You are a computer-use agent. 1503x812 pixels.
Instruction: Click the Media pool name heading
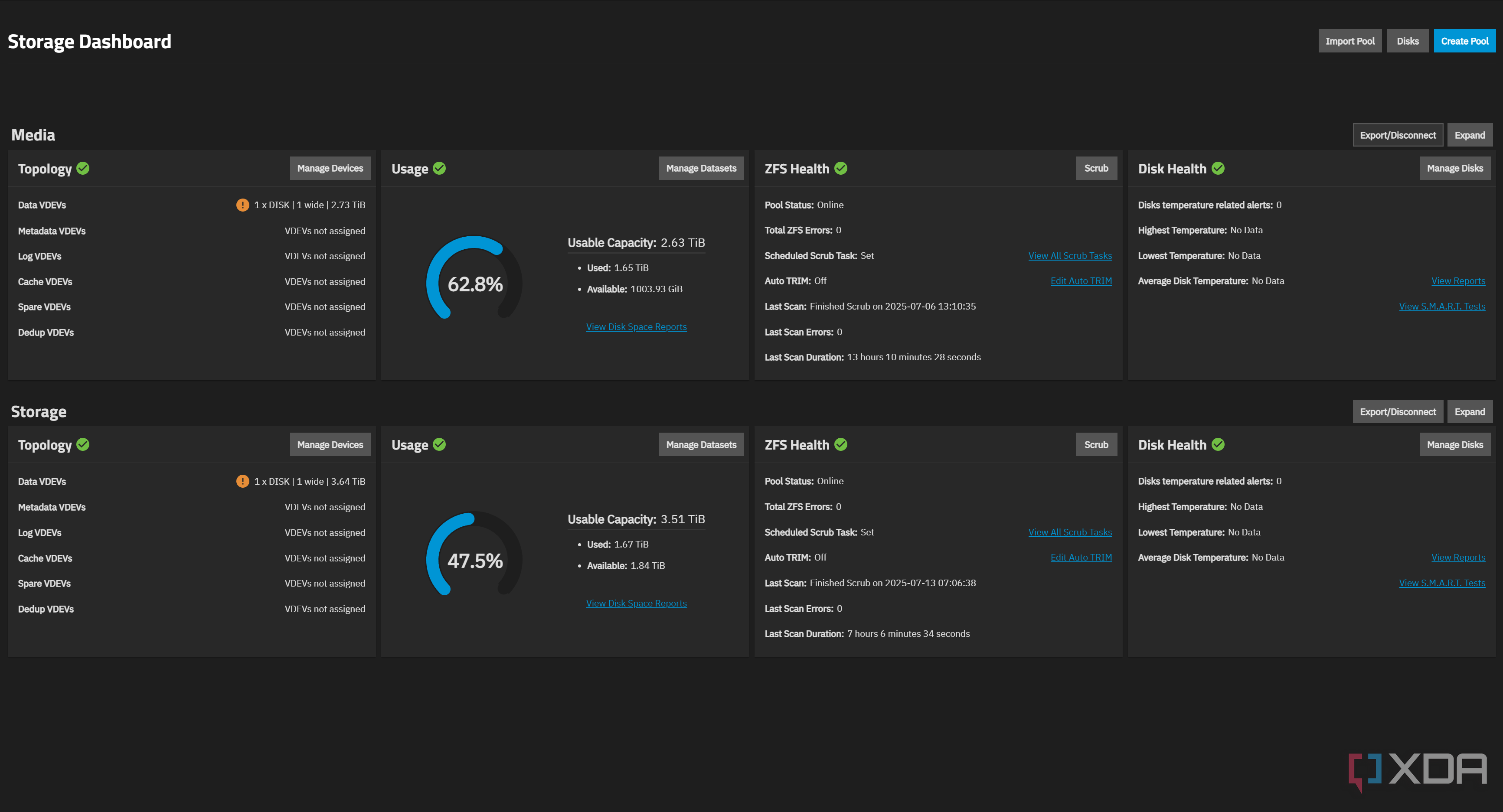click(x=33, y=135)
